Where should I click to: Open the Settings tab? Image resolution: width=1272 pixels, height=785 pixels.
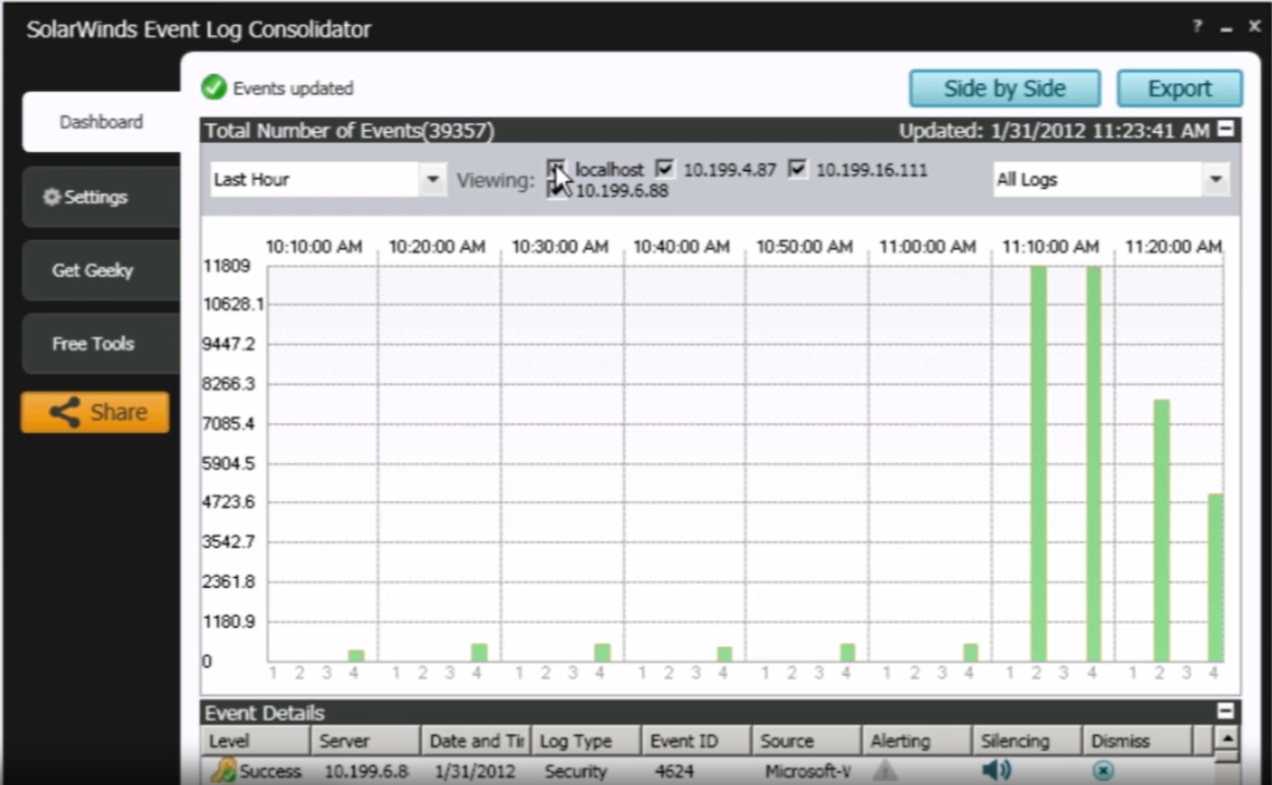[101, 197]
